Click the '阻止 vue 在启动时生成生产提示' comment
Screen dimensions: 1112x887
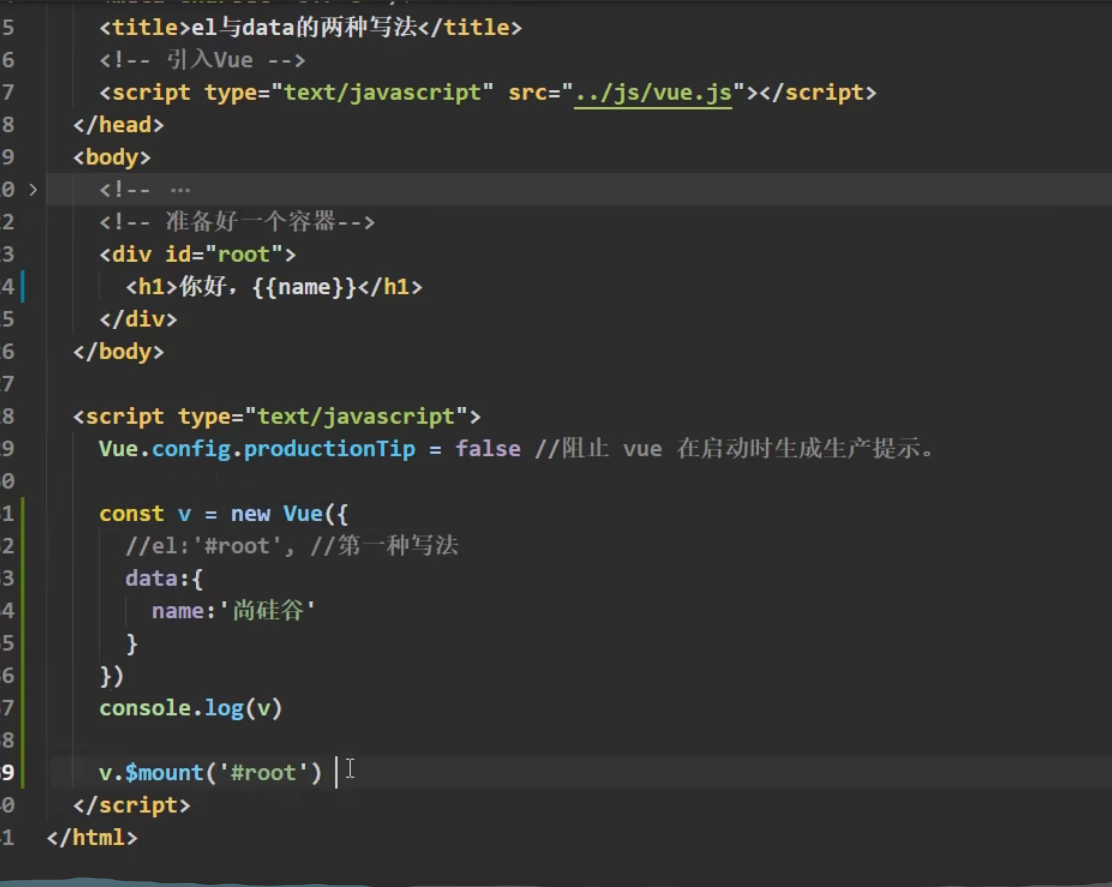735,449
